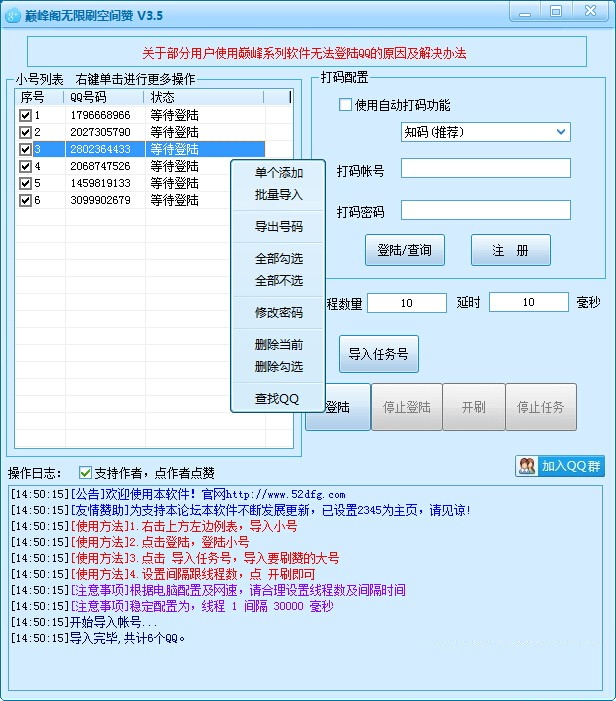Select 单个添加 from the context menu
The width and height of the screenshot is (616, 701).
point(278,173)
